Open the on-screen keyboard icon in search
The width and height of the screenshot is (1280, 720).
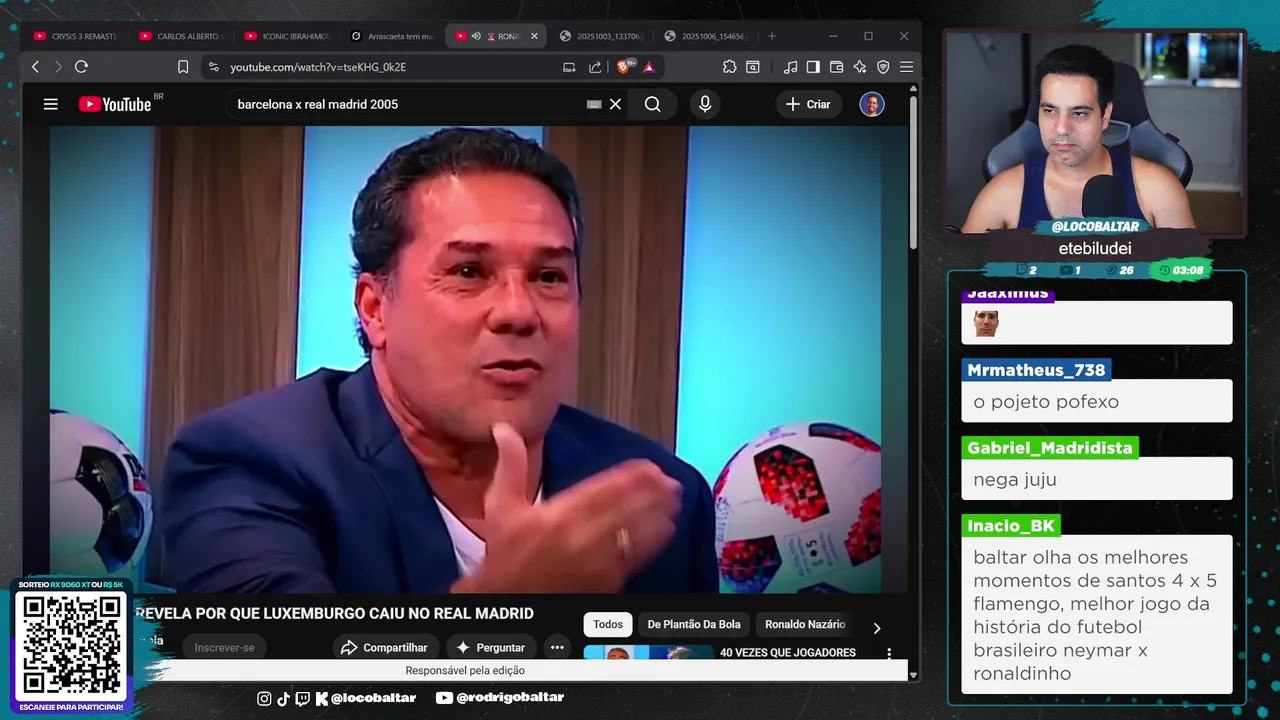click(x=594, y=104)
